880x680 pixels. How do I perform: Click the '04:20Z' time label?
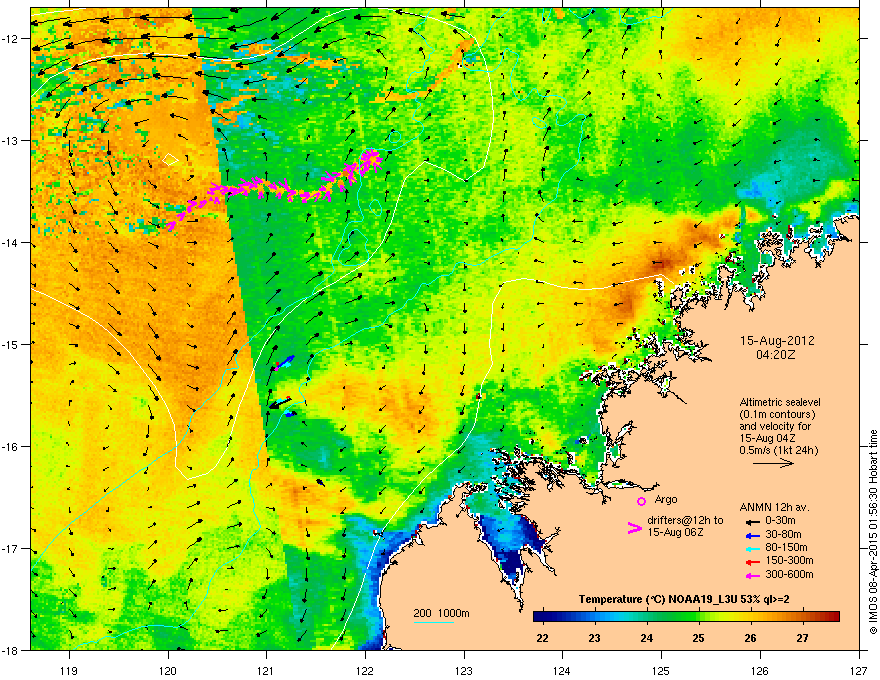776,355
